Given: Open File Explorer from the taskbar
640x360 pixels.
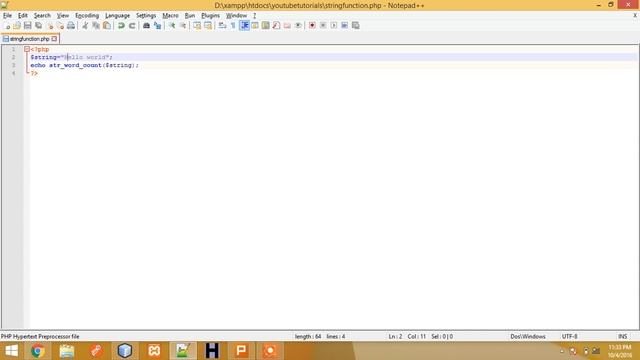Looking at the screenshot, I should coord(67,351).
